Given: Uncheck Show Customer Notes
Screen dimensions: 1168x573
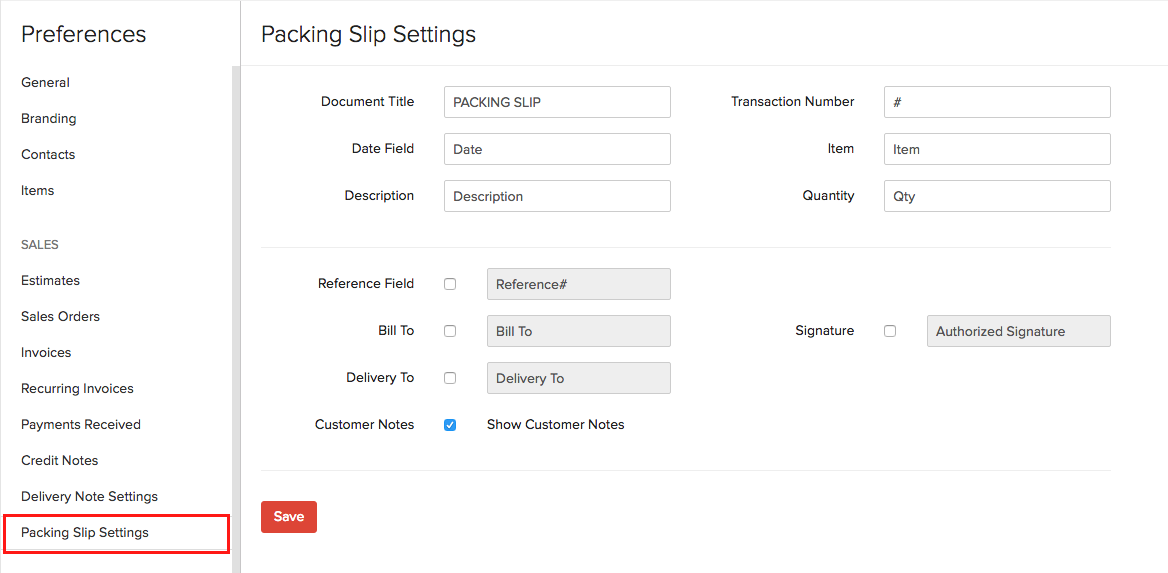Looking at the screenshot, I should tap(450, 425).
